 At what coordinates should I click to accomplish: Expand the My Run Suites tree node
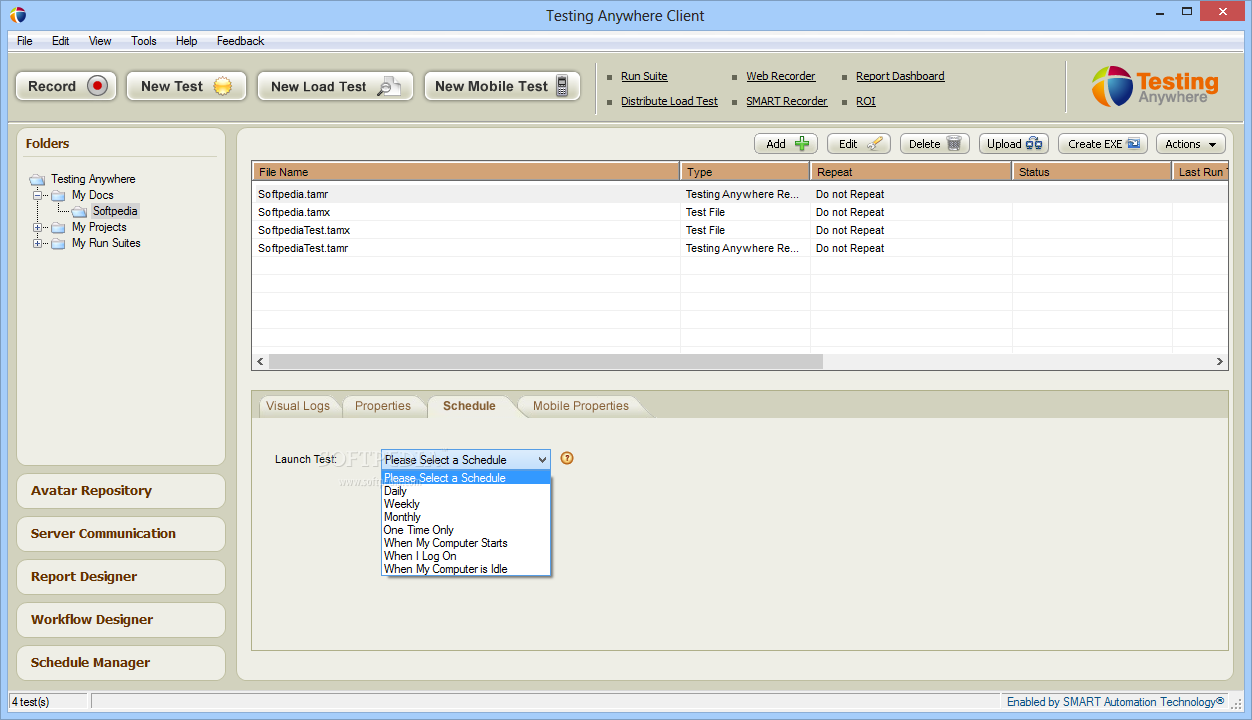[x=38, y=243]
